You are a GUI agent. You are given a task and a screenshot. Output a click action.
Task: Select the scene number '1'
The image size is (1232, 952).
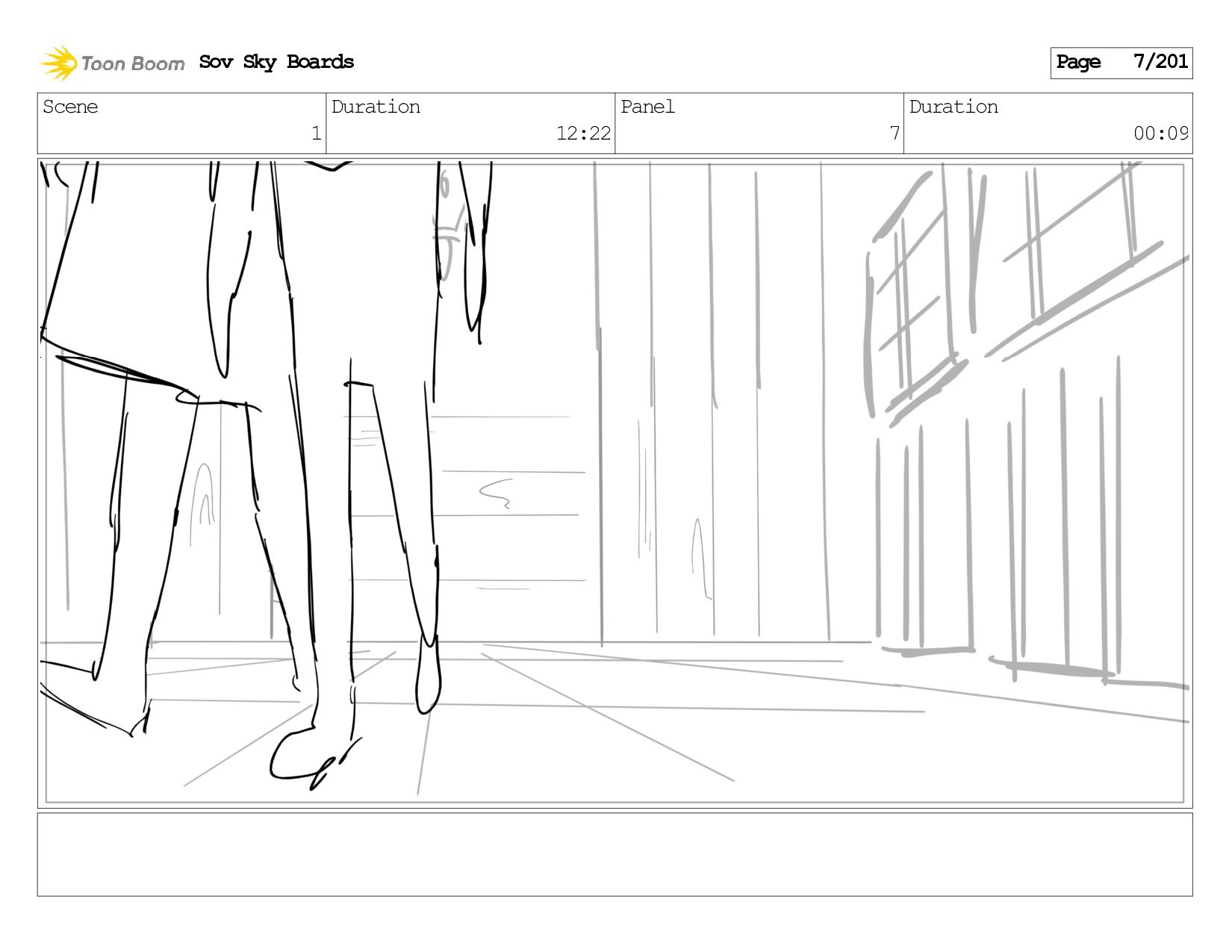(x=316, y=134)
